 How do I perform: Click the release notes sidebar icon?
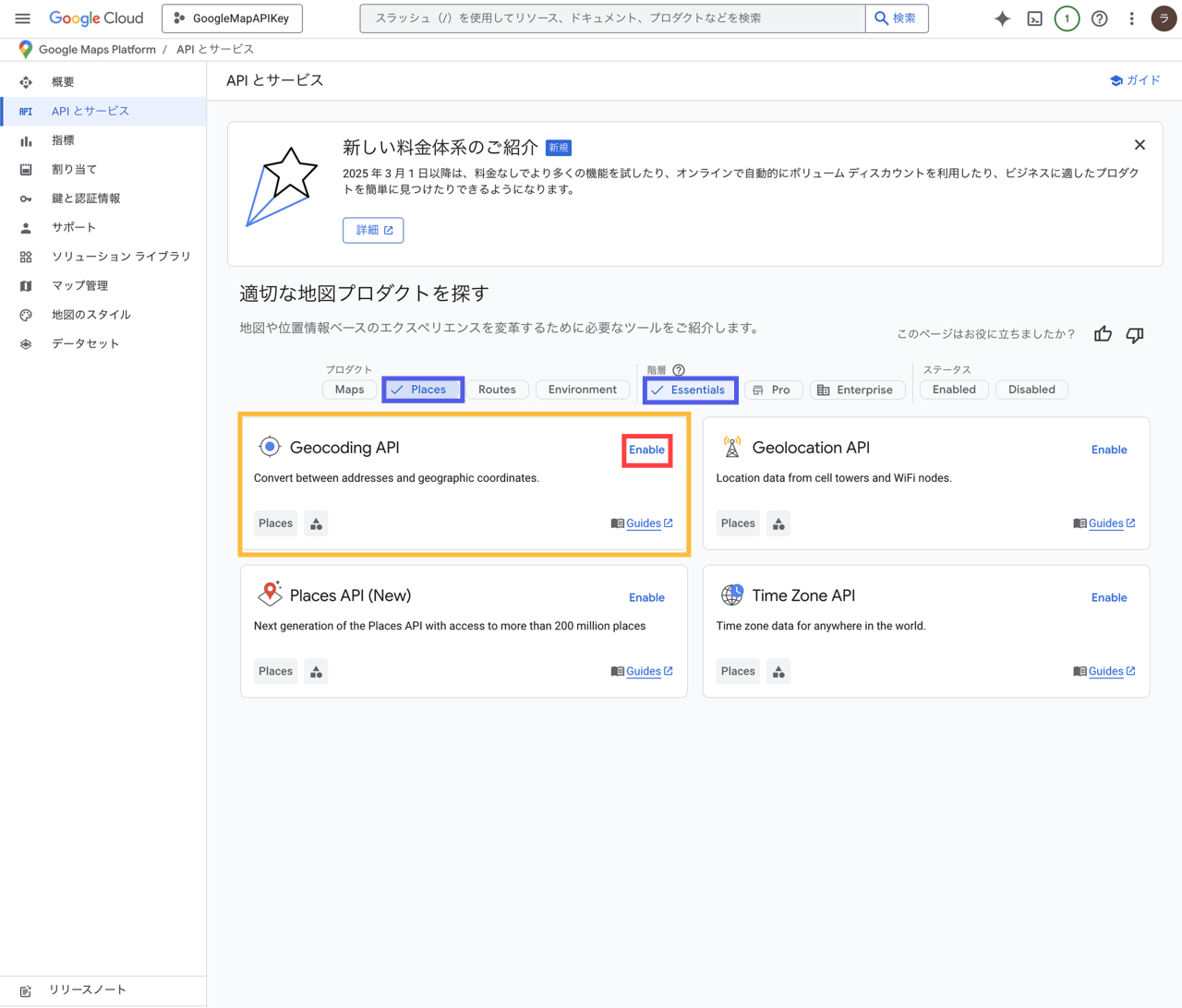[26, 991]
